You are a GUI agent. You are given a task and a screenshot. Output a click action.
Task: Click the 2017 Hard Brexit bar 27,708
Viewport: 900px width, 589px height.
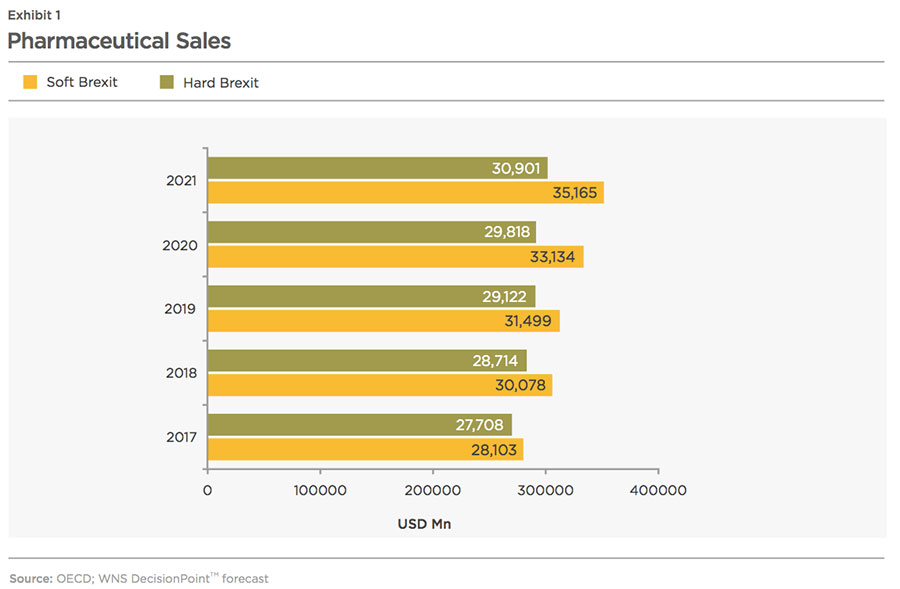pyautogui.click(x=359, y=425)
